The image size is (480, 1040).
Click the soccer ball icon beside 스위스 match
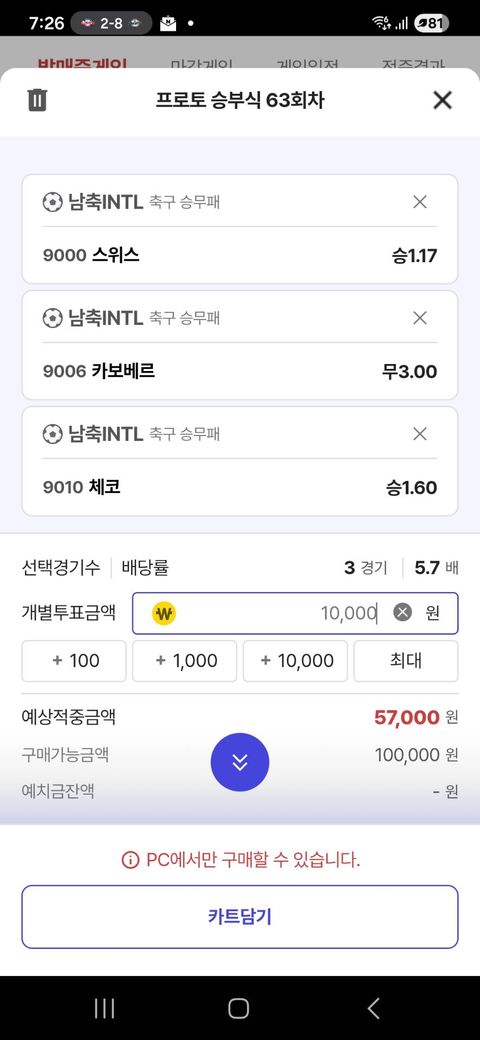pyautogui.click(x=52, y=202)
